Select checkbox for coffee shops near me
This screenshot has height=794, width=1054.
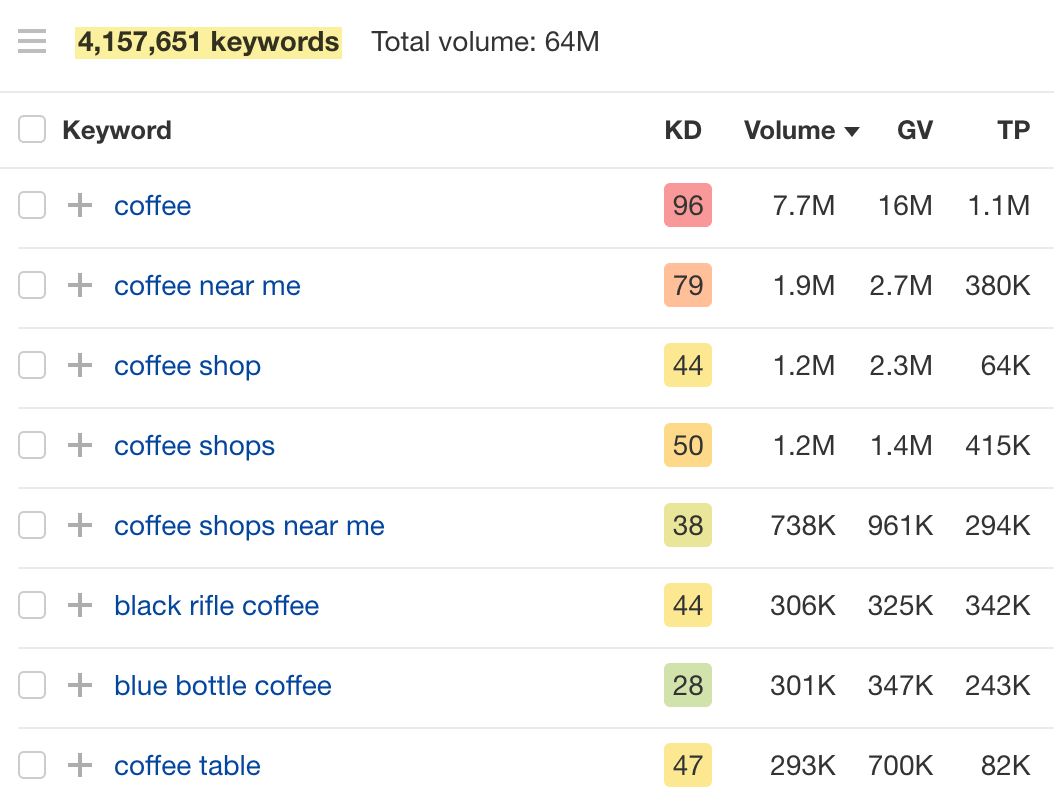click(x=32, y=526)
